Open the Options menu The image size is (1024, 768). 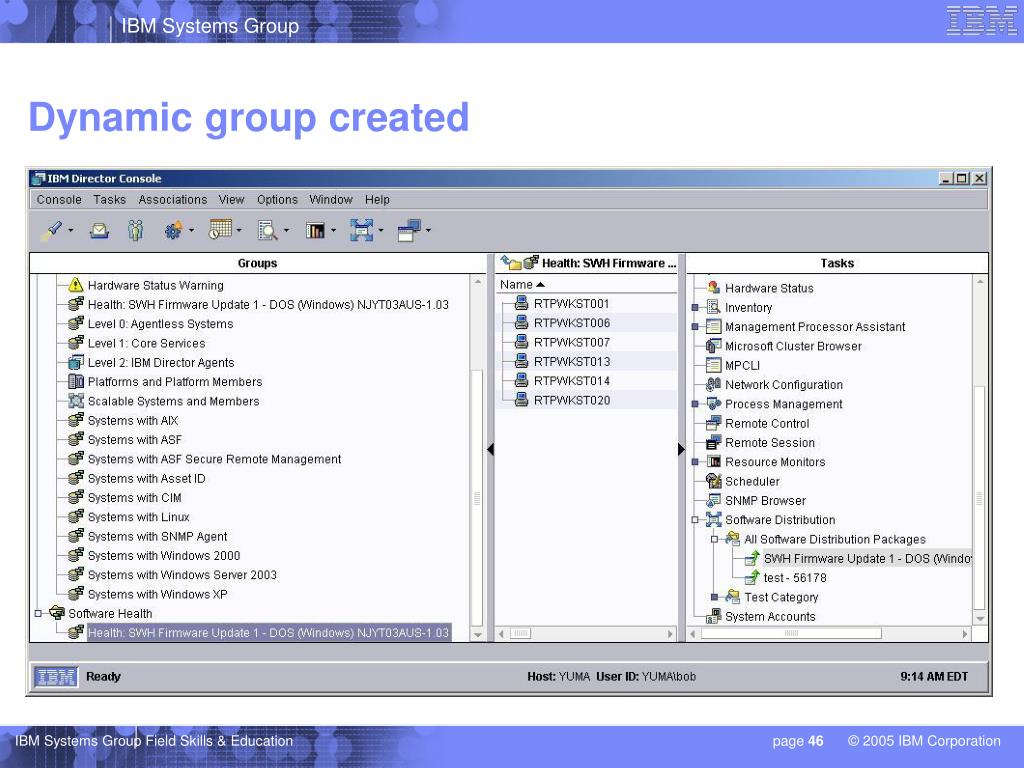pyautogui.click(x=277, y=199)
